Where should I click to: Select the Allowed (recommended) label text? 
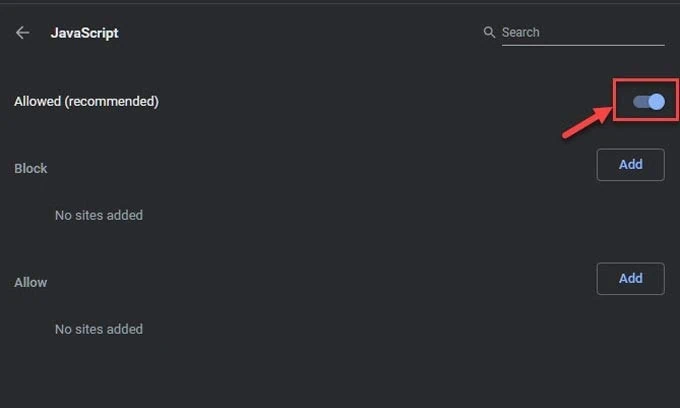[86, 101]
